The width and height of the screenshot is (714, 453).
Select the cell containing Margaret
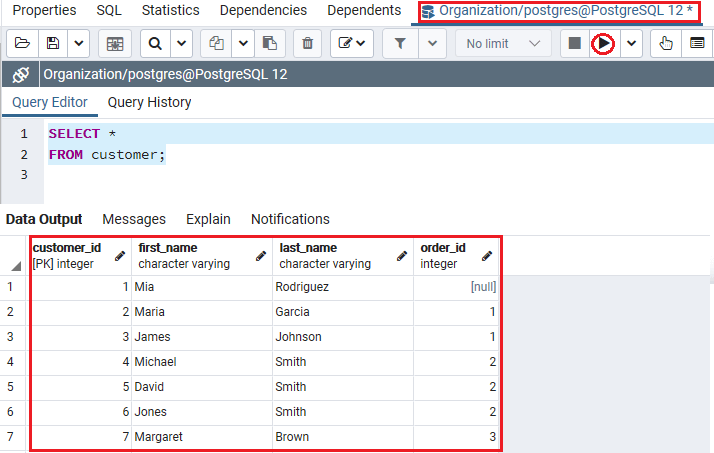click(202, 437)
